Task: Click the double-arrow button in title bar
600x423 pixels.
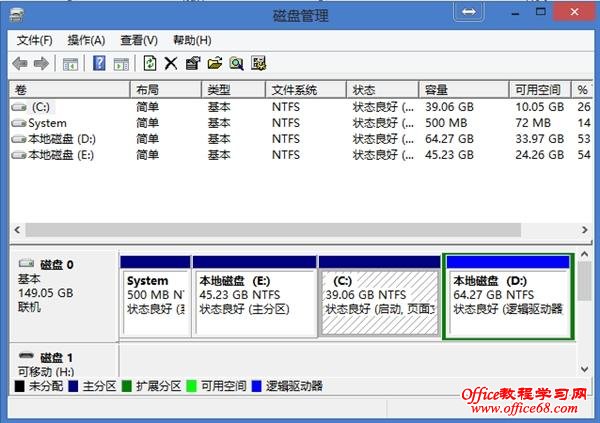Action: coord(469,12)
